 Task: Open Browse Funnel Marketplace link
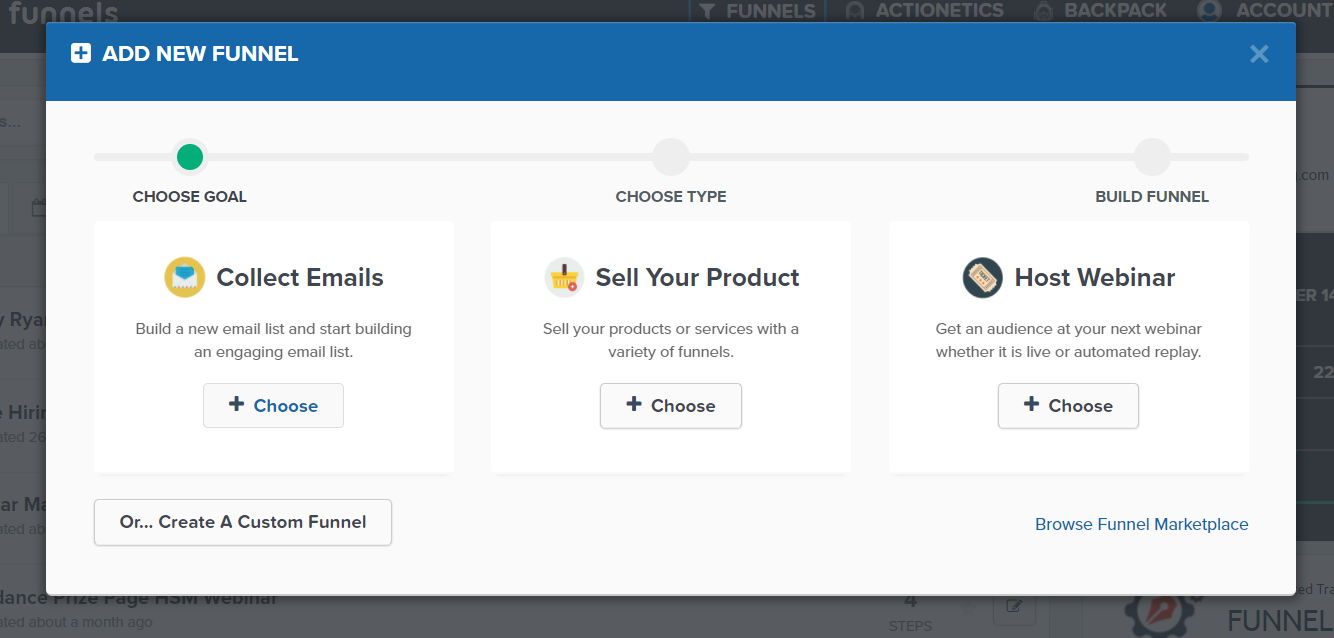1142,524
